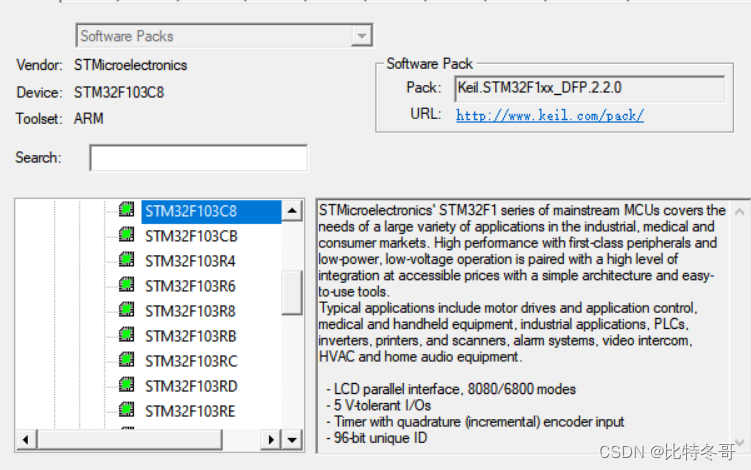Select the STM32F103RE device

click(190, 411)
